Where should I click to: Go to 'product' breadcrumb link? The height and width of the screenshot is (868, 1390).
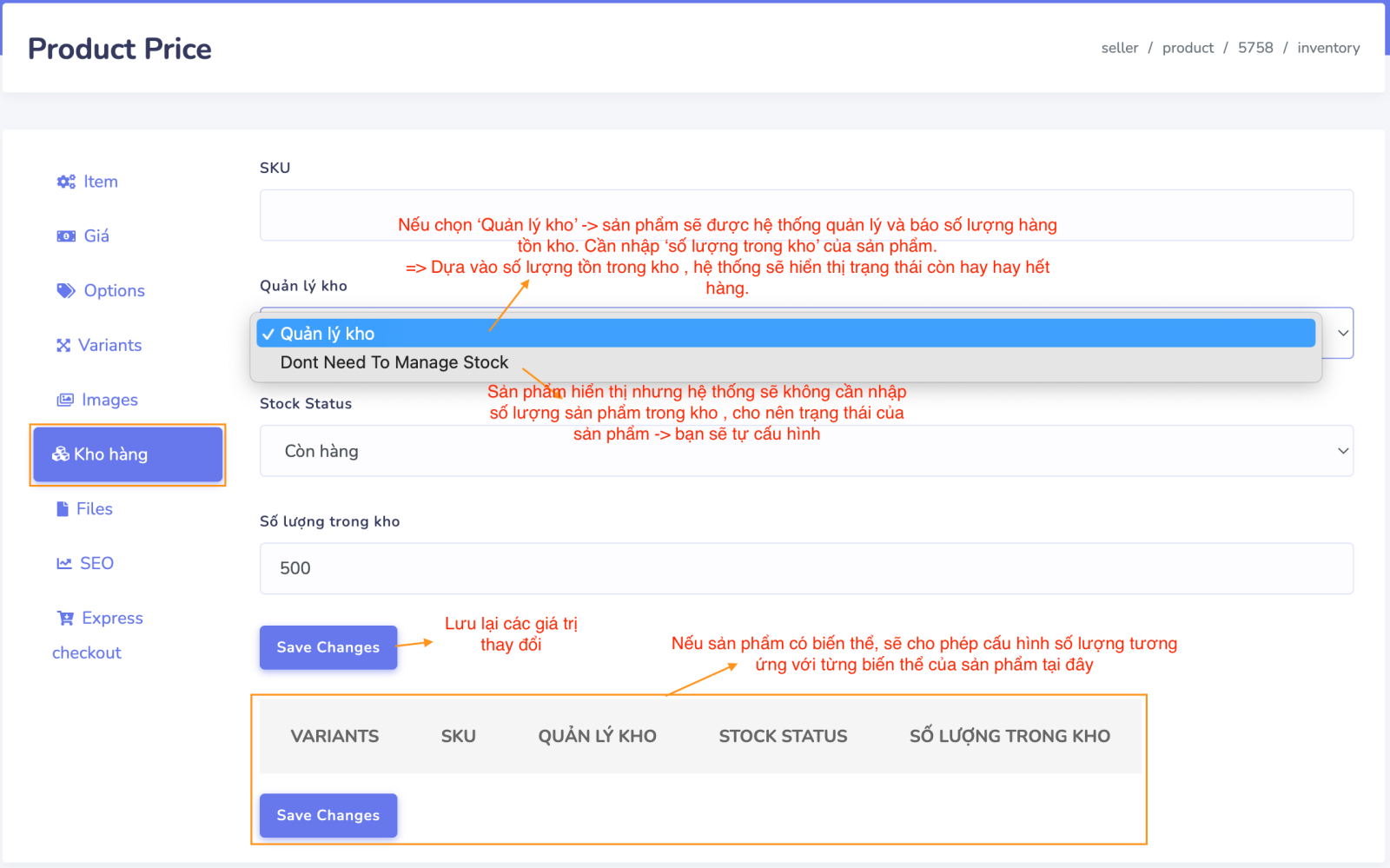(1188, 48)
